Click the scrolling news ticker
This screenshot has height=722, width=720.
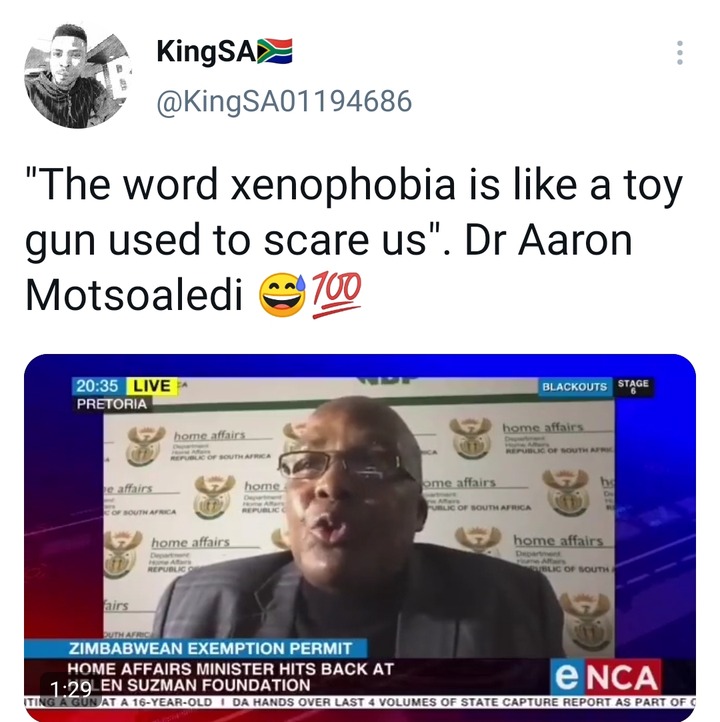(360, 703)
